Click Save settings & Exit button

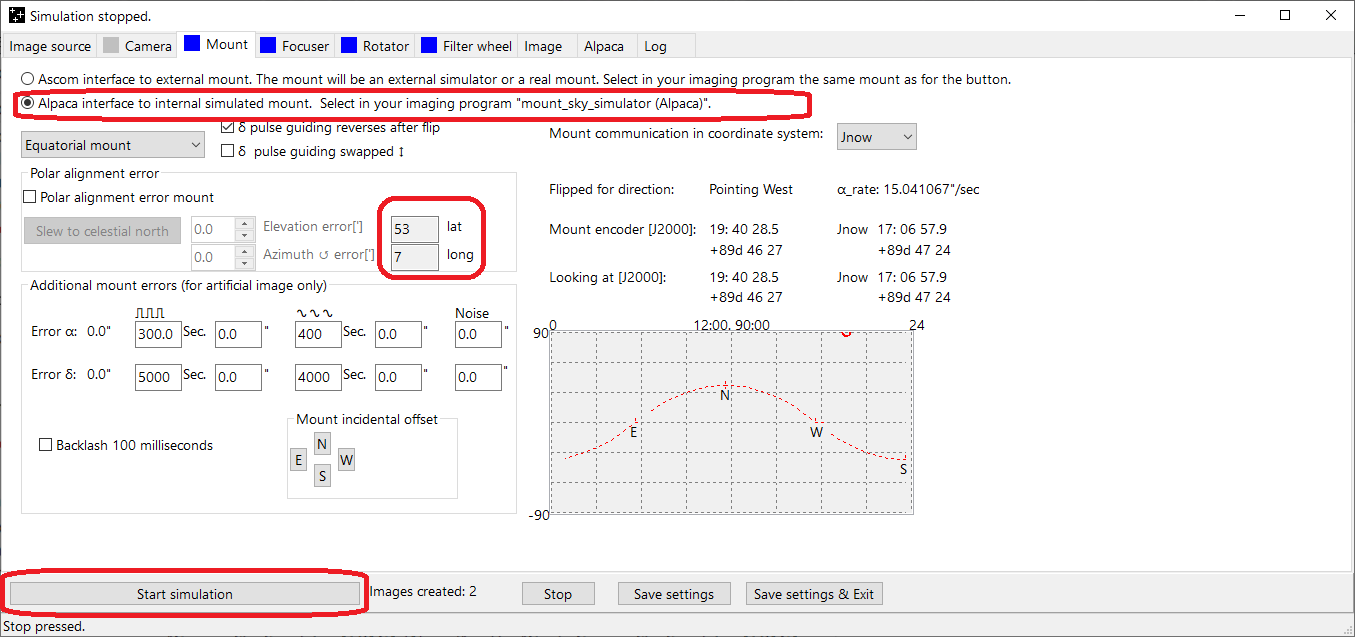point(813,594)
